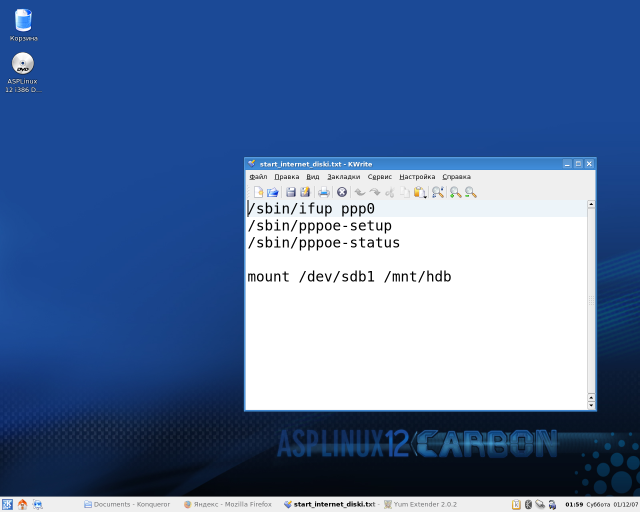
Task: Find previous with the rightmost magnifier
Action: click(x=470, y=192)
